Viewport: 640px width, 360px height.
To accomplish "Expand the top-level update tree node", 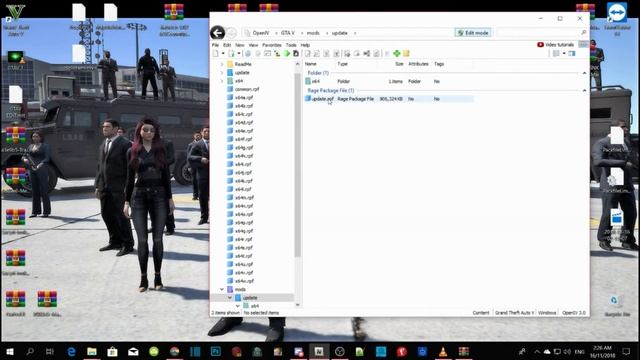I will 222,73.
